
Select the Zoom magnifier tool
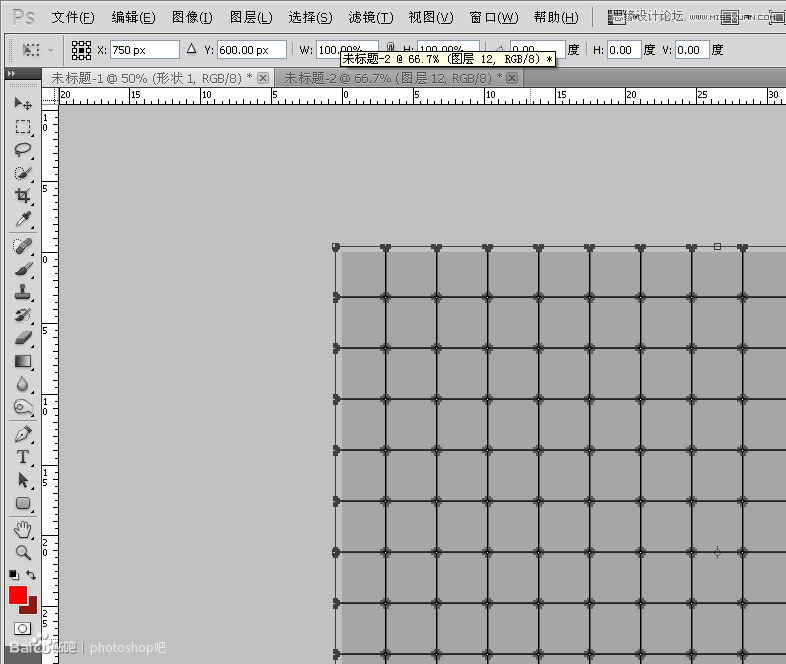pyautogui.click(x=23, y=552)
